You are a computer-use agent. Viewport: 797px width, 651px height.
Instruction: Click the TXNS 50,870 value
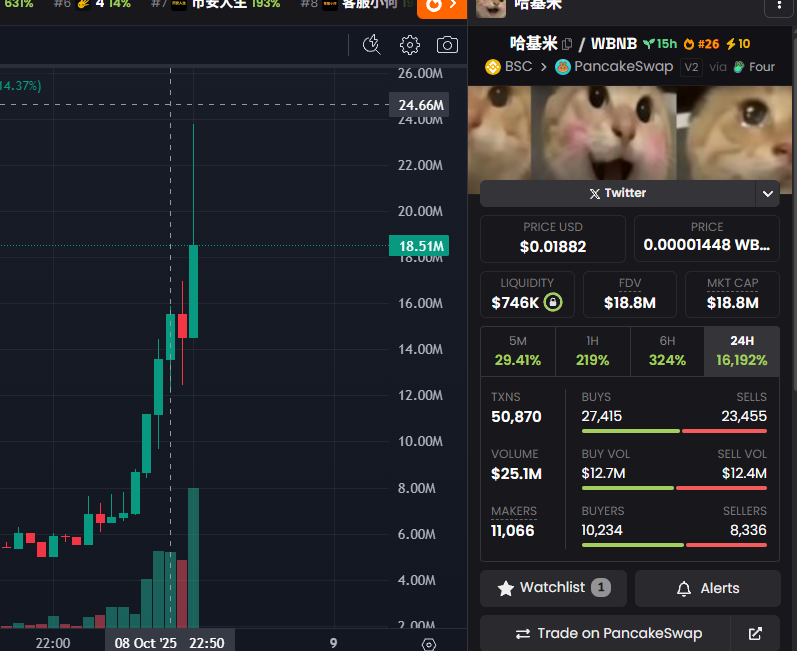click(x=516, y=417)
